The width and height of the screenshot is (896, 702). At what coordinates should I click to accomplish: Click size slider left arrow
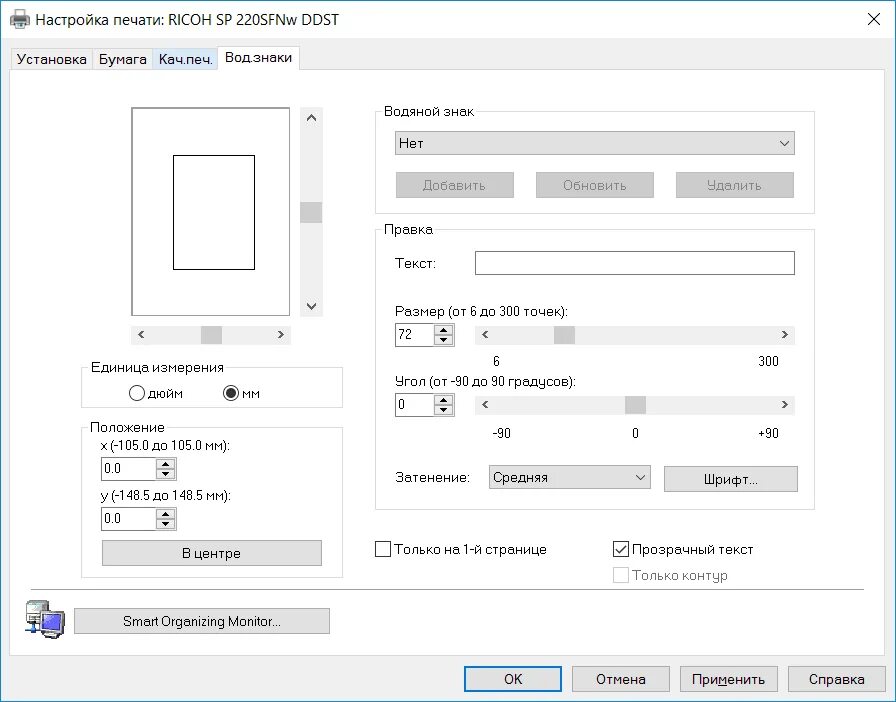point(485,334)
